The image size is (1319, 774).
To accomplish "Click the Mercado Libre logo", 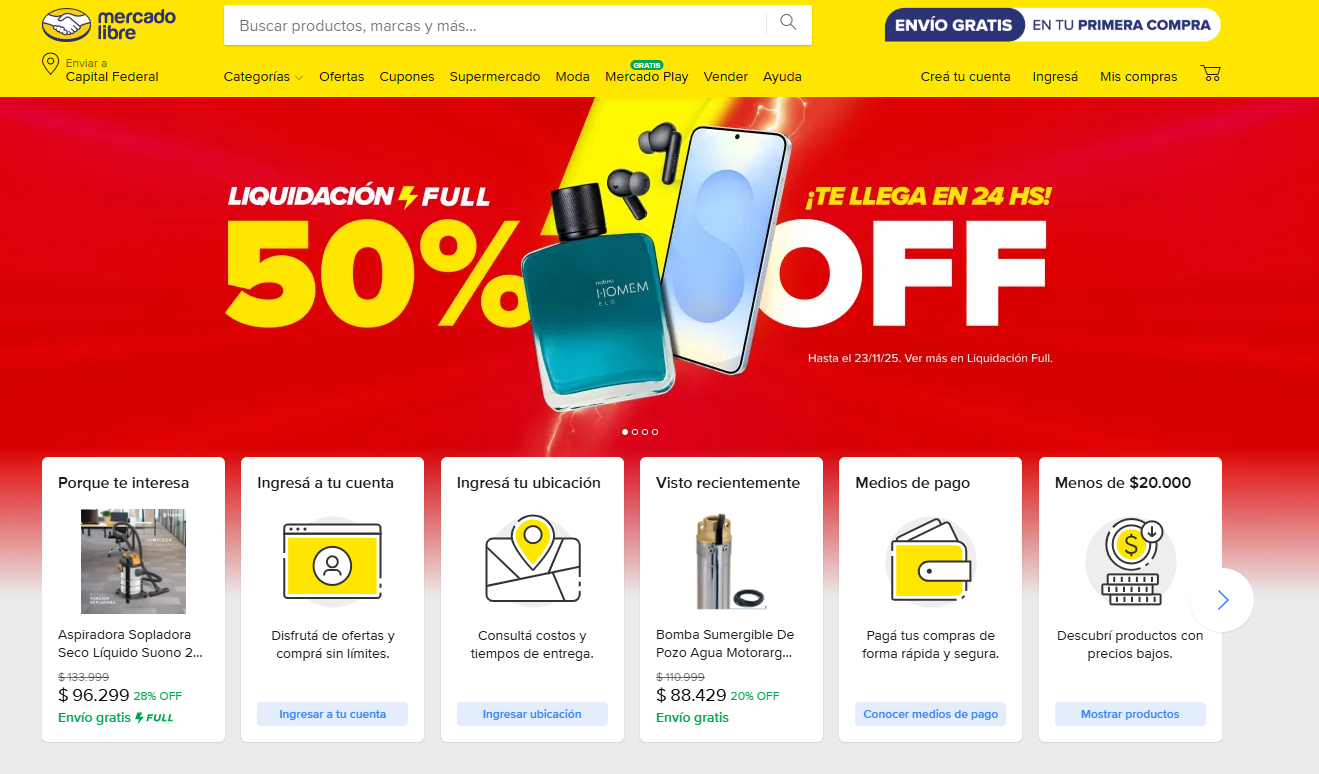I will click(109, 25).
